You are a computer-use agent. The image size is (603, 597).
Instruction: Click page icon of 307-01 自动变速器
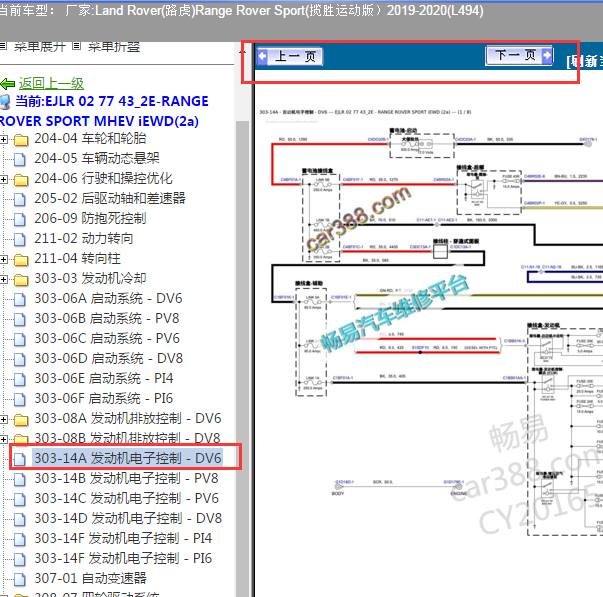click(x=20, y=579)
